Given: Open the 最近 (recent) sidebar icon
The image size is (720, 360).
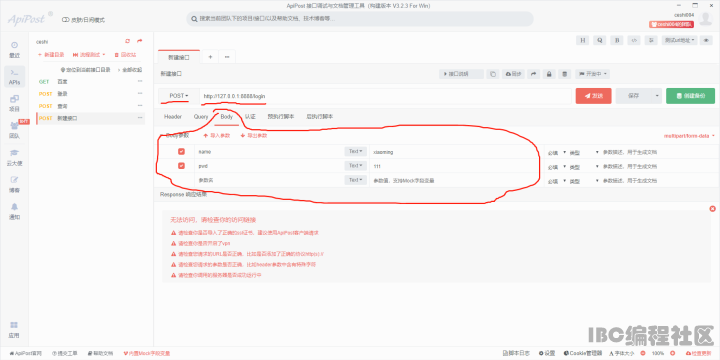Looking at the screenshot, I should click(15, 49).
